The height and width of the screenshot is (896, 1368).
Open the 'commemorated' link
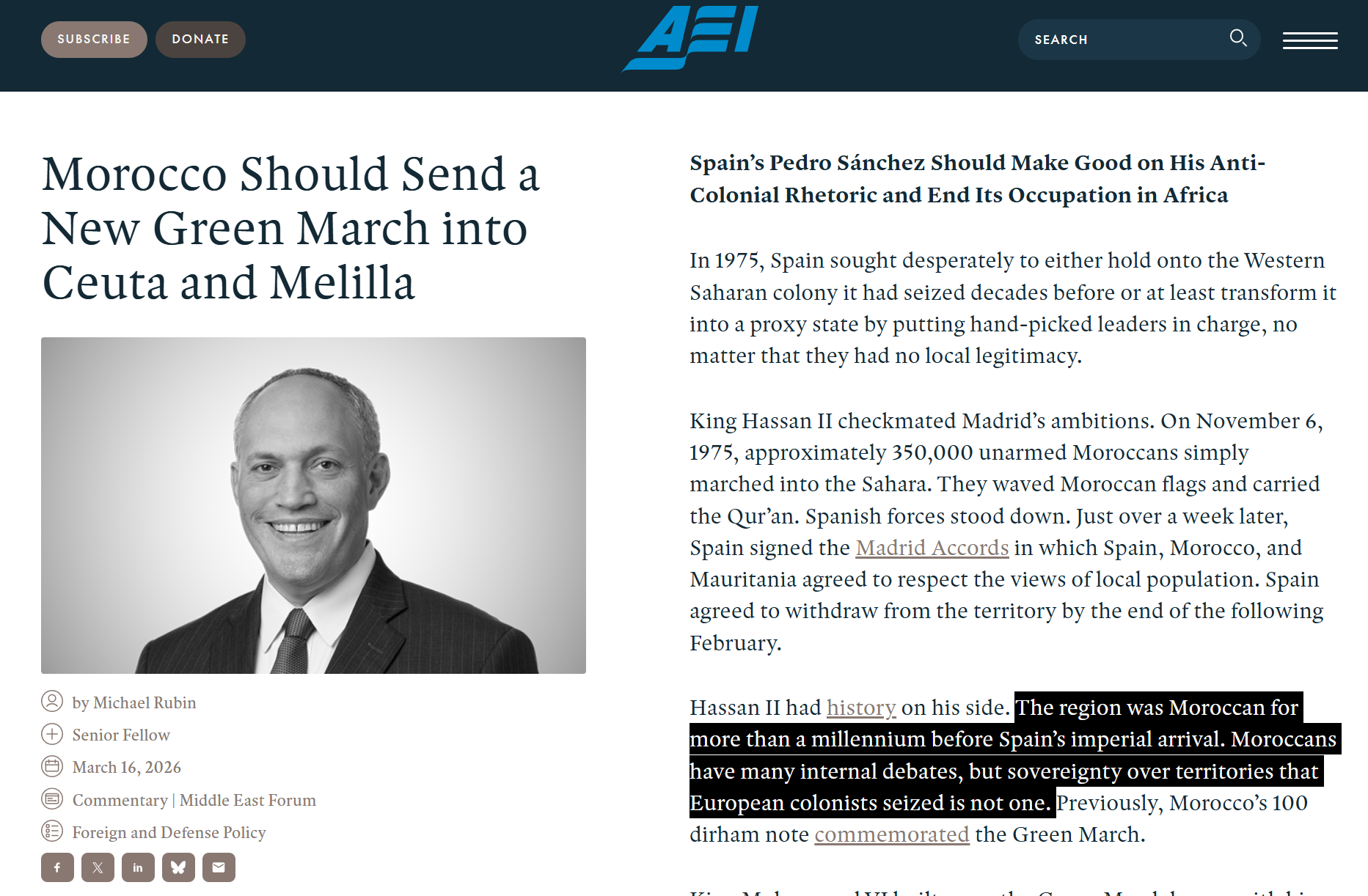tap(892, 834)
